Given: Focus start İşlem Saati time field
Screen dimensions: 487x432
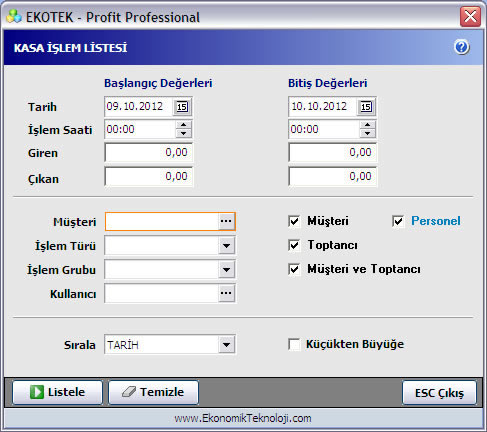Looking at the screenshot, I should pos(140,129).
